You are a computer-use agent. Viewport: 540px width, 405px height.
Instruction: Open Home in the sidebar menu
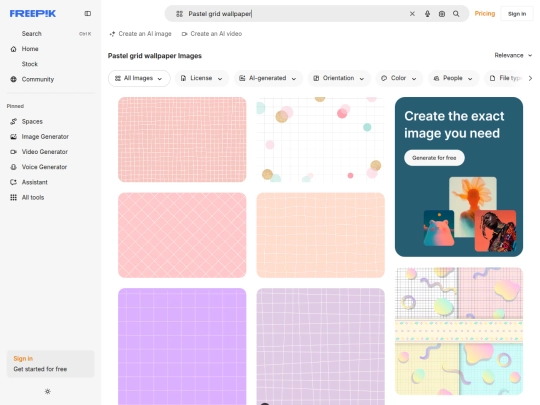point(30,49)
